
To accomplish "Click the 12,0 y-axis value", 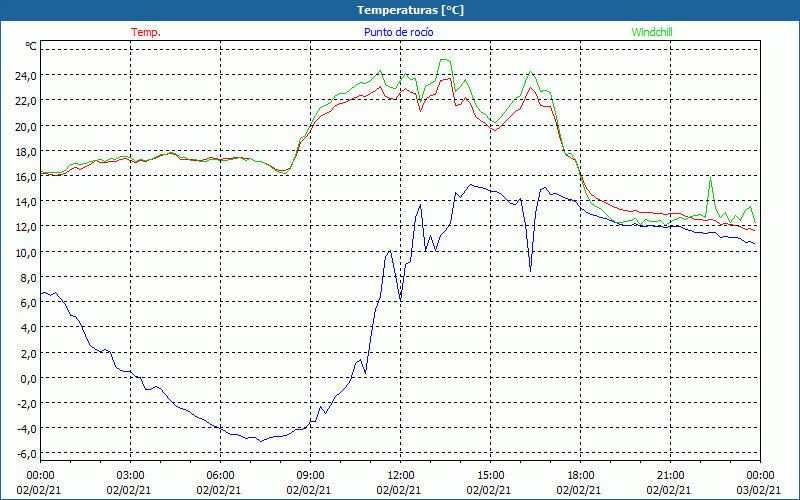I will click(26, 227).
